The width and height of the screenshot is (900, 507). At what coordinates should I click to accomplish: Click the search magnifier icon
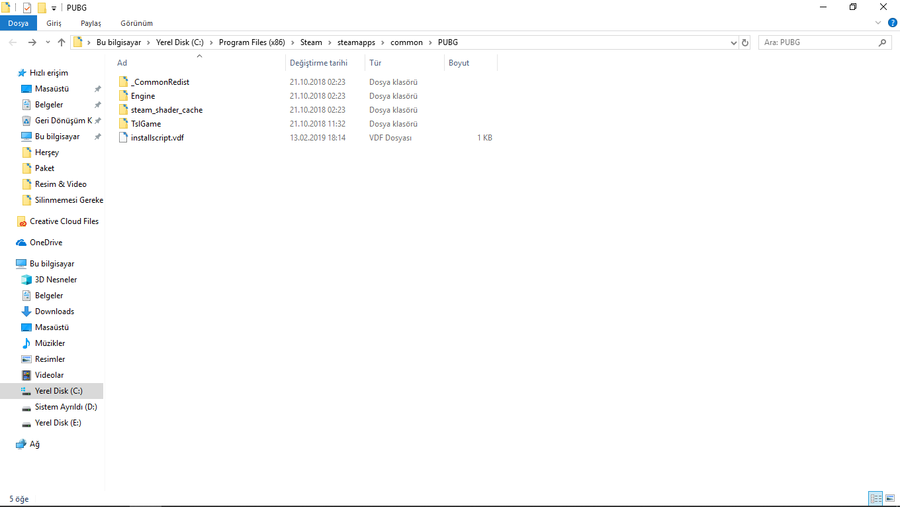click(x=882, y=42)
